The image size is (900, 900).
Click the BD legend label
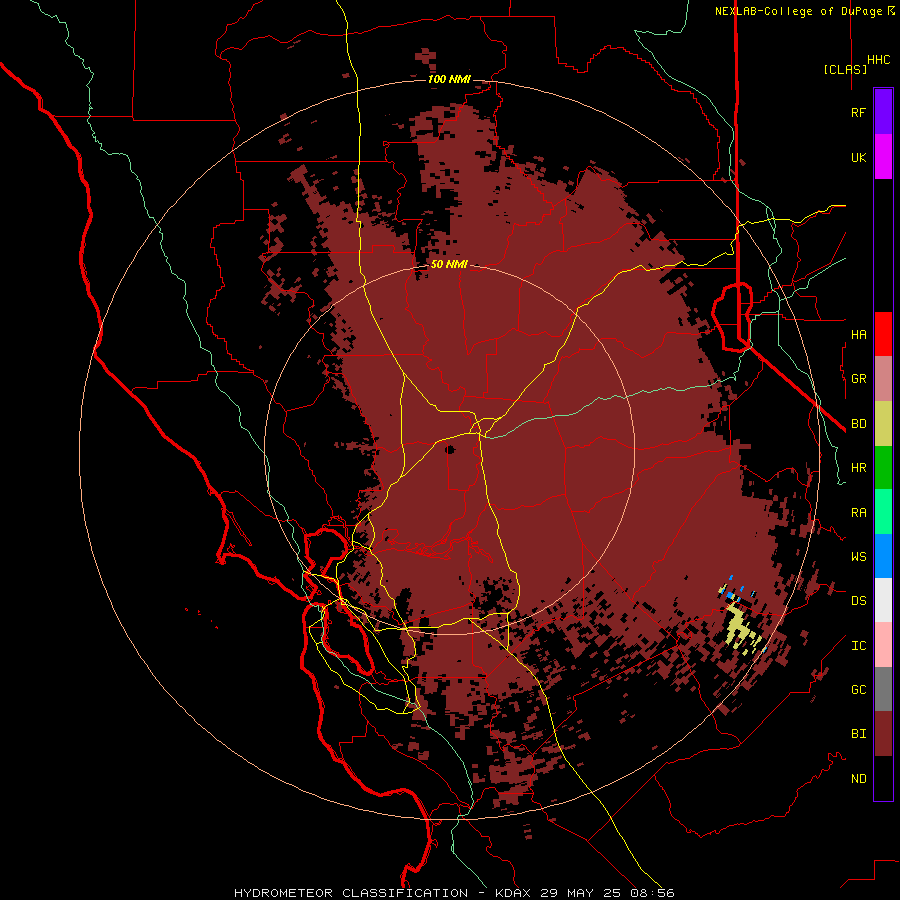[x=858, y=424]
